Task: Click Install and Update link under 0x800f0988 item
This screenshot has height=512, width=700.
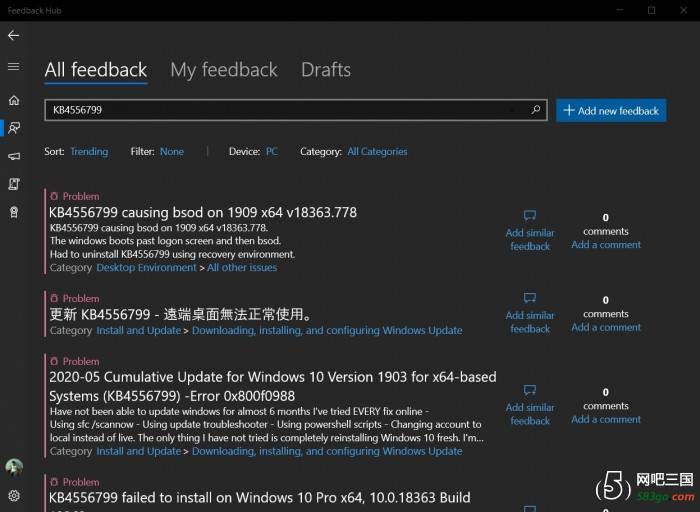Action: pyautogui.click(x=139, y=451)
